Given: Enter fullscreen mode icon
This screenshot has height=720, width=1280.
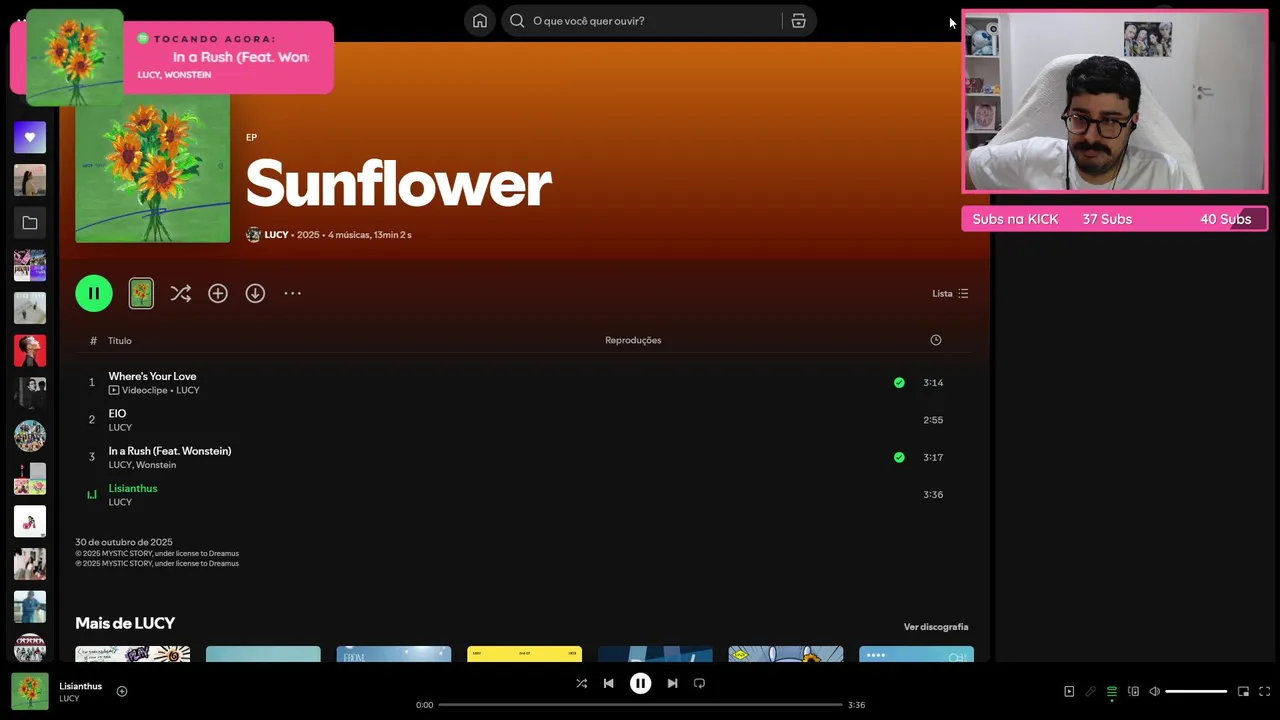Looking at the screenshot, I should 1264,691.
